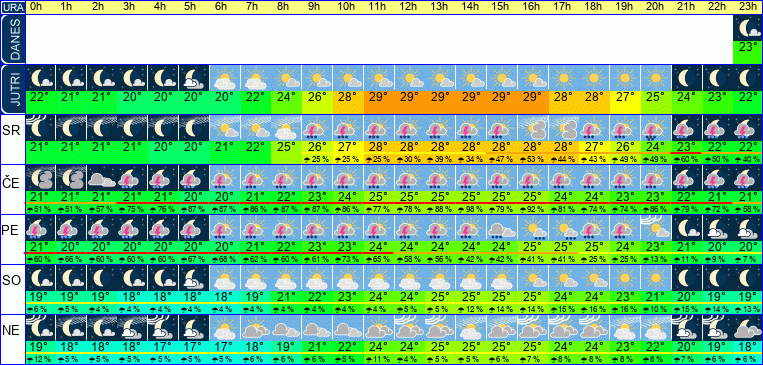The image size is (763, 365).
Task: Click NE 12h windy cloud icon
Action: (x=410, y=328)
